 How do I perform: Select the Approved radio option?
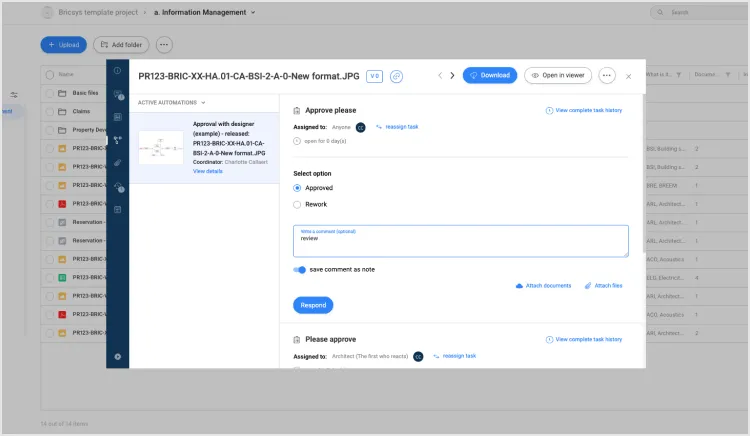297,188
